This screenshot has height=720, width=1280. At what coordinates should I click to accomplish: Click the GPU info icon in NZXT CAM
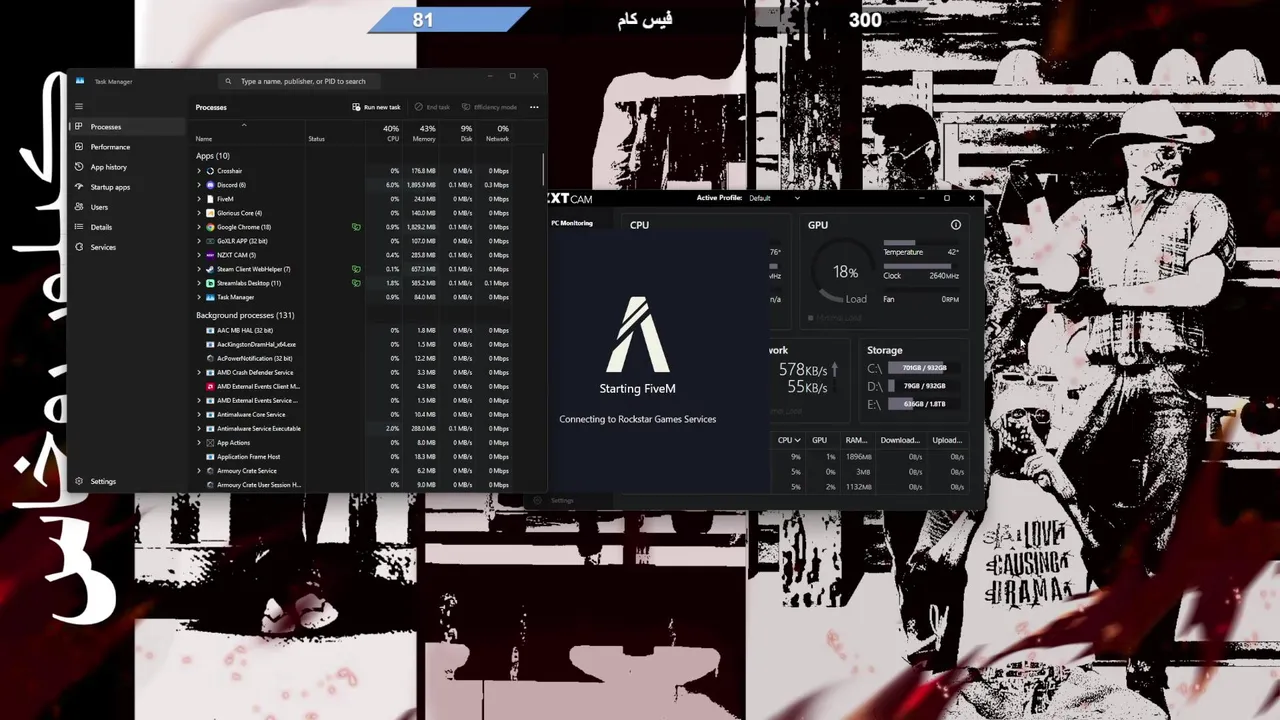(x=955, y=225)
